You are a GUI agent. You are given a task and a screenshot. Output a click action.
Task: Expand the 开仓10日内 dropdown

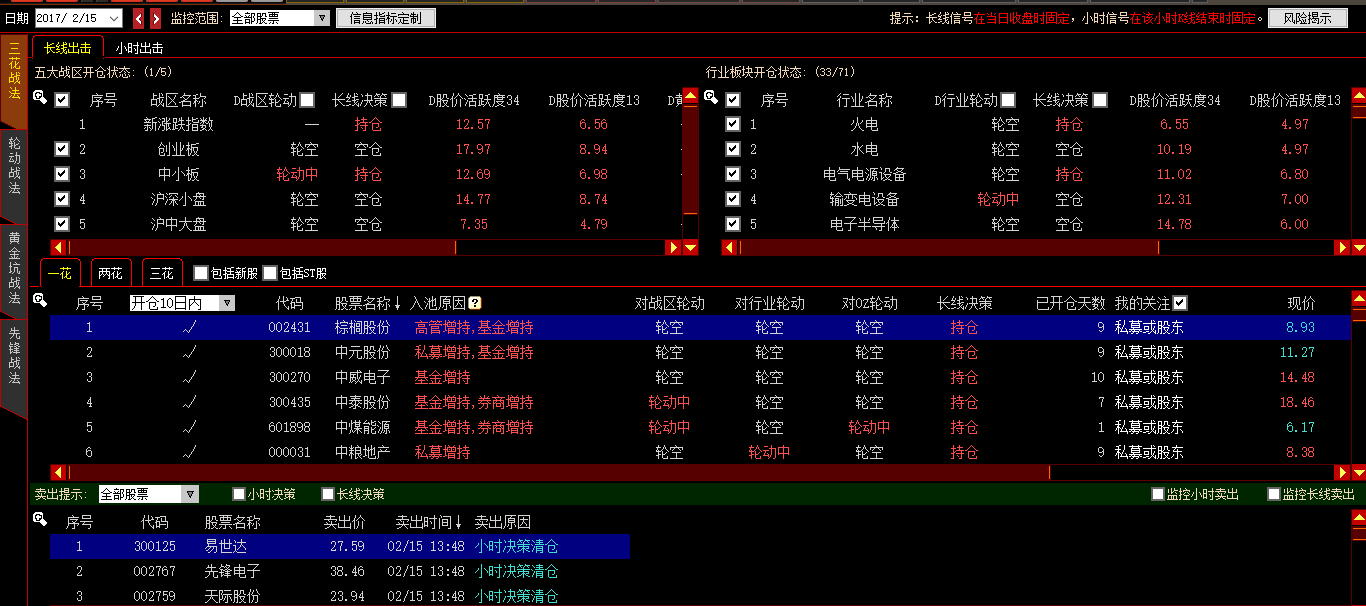point(227,303)
